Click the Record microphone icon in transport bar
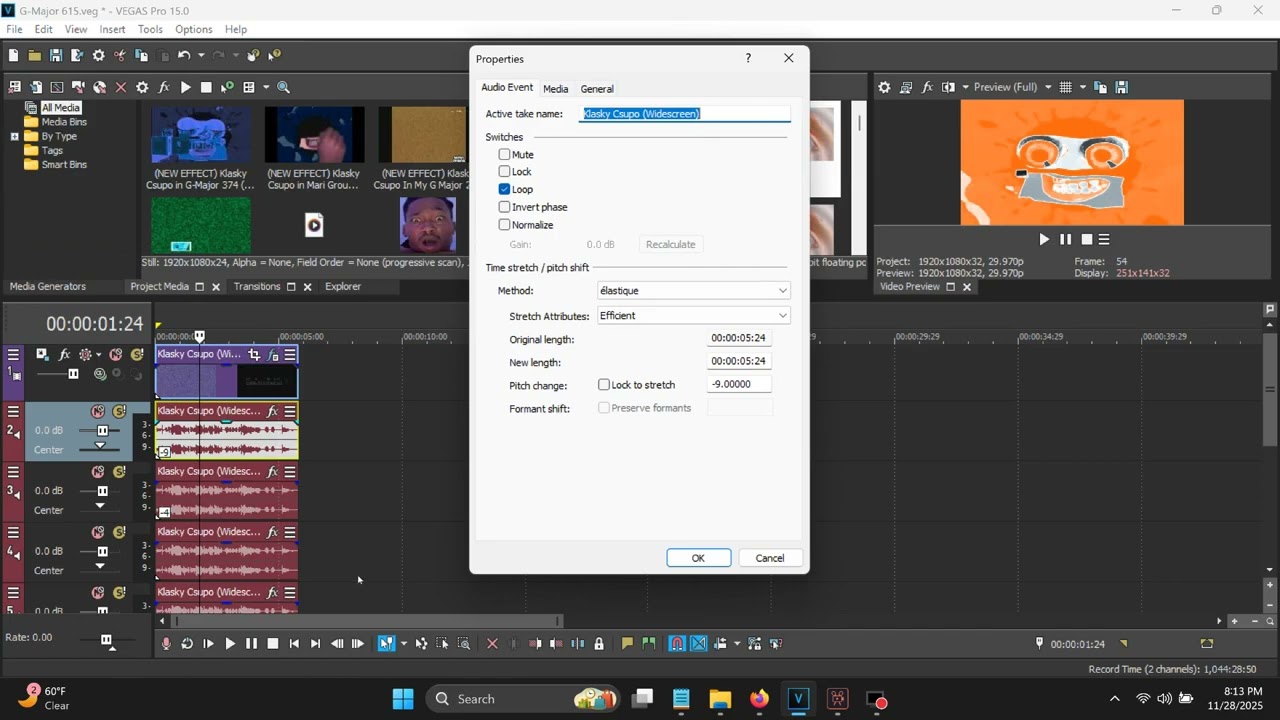 (166, 644)
